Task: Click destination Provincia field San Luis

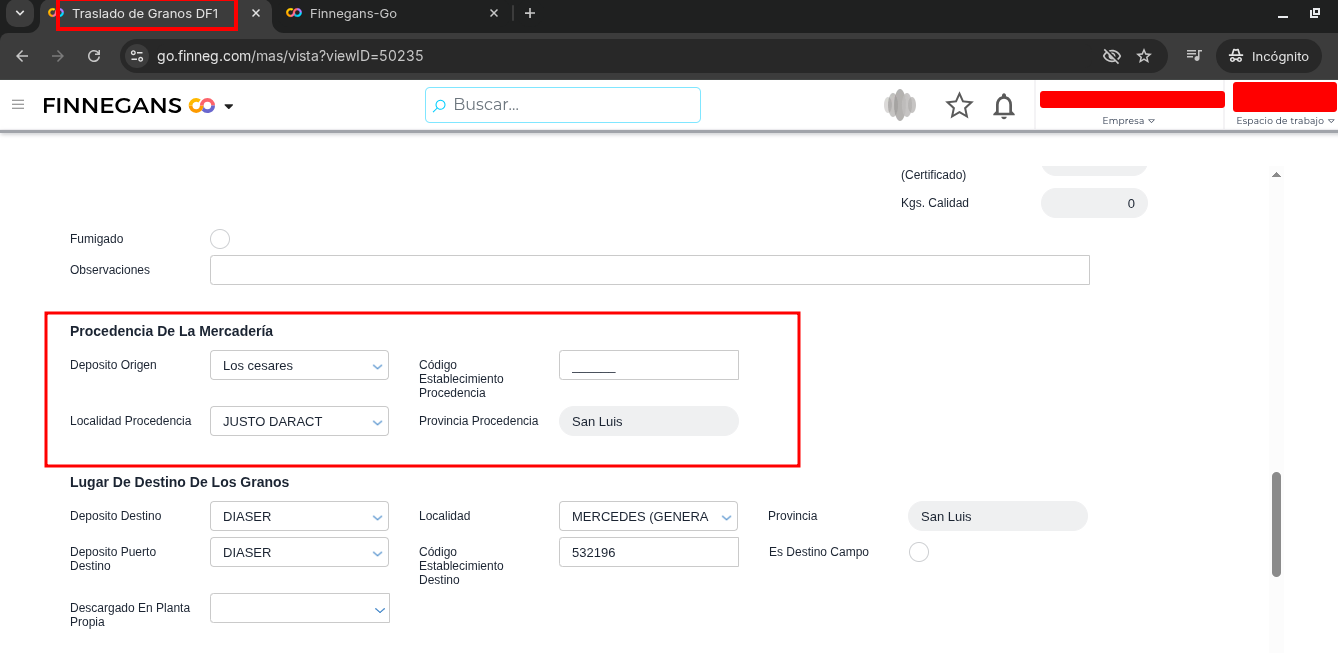Action: [997, 516]
